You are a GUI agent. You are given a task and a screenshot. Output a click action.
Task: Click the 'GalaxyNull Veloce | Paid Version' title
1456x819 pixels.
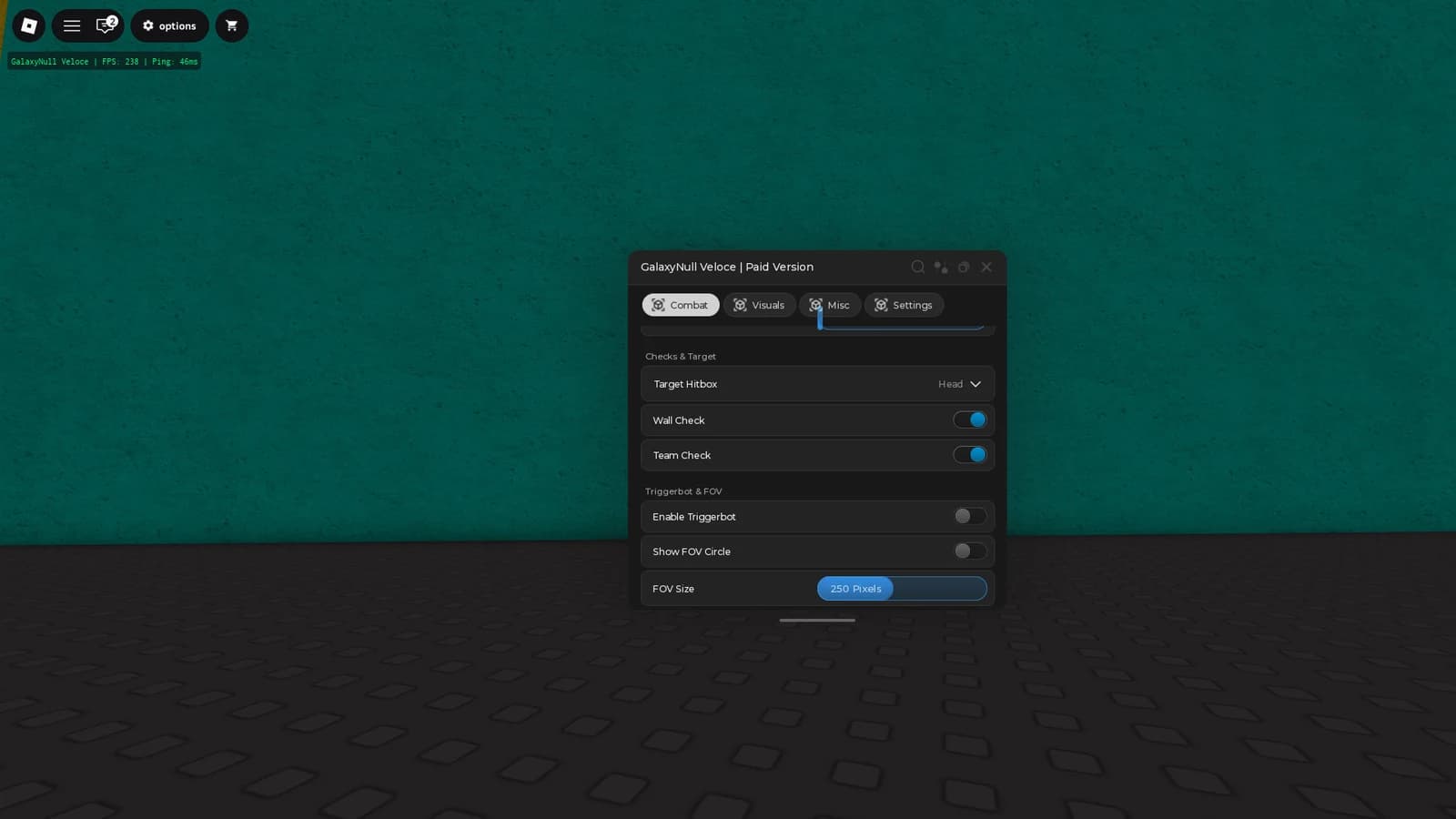click(727, 267)
